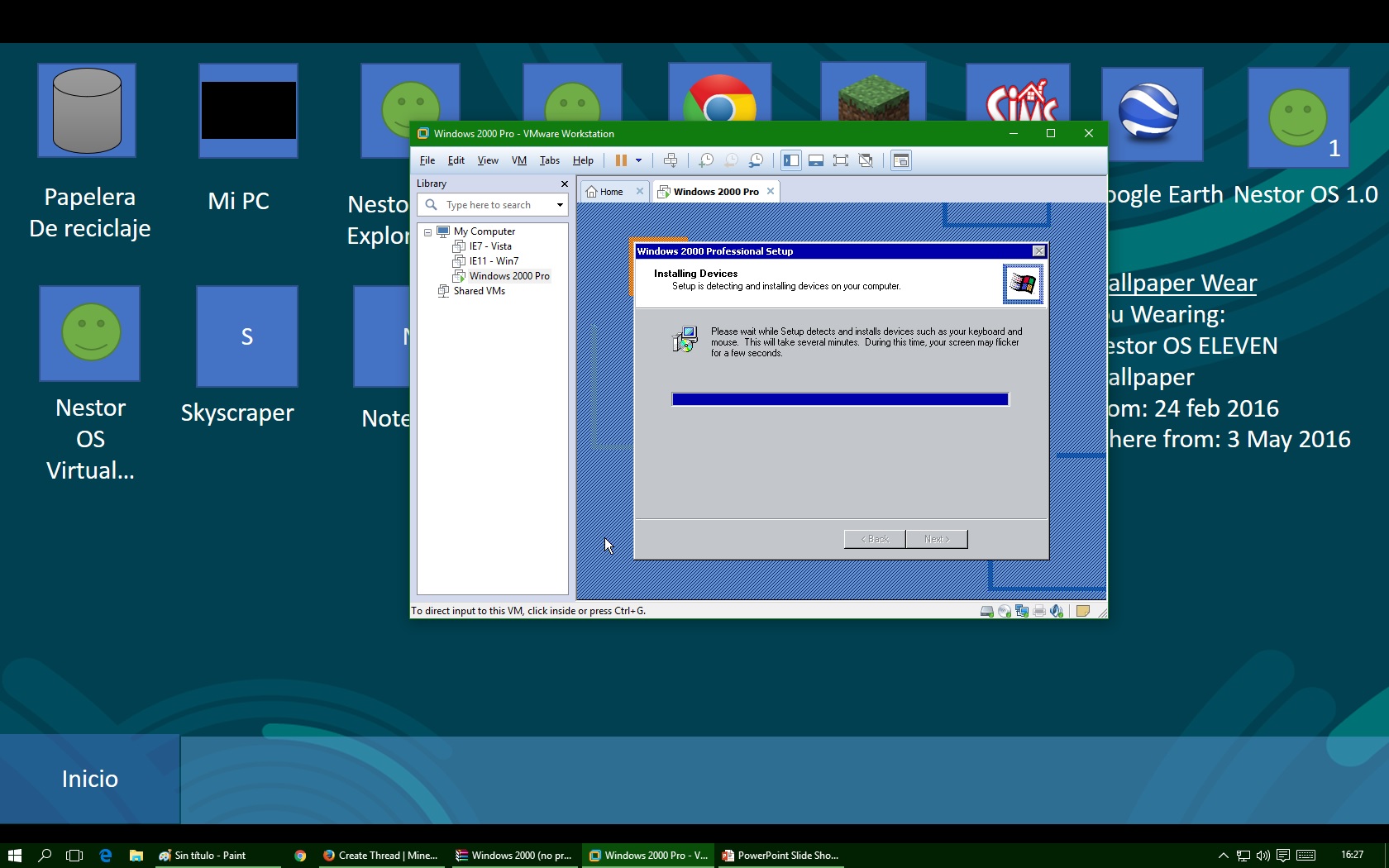Click the message log note icon
This screenshot has width=1389, height=868.
(1082, 611)
